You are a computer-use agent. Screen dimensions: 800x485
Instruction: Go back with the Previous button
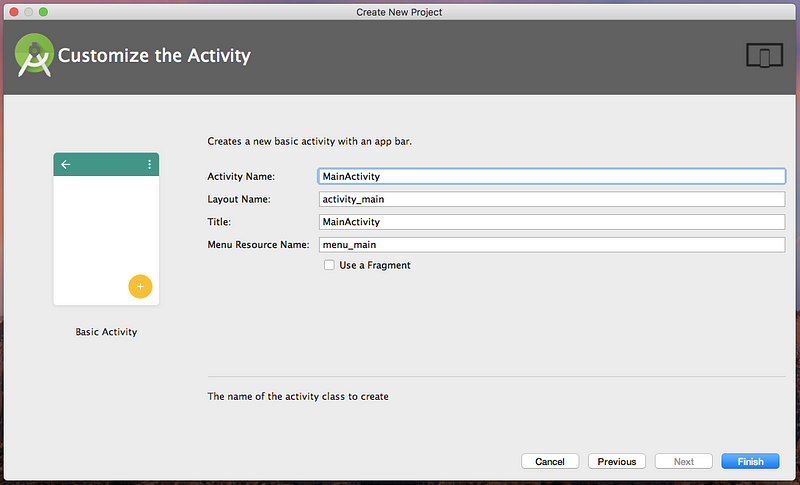[617, 462]
